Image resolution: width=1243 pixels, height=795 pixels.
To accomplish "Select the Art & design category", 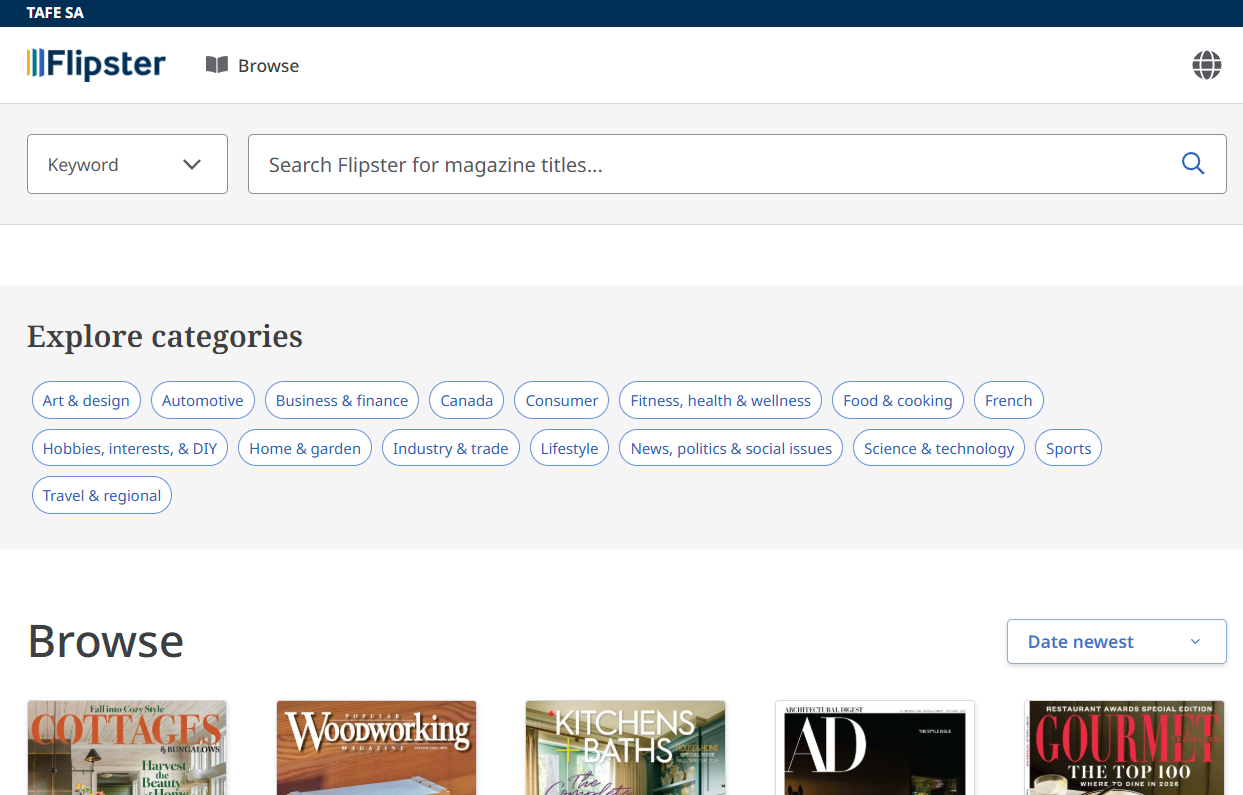I will point(86,400).
